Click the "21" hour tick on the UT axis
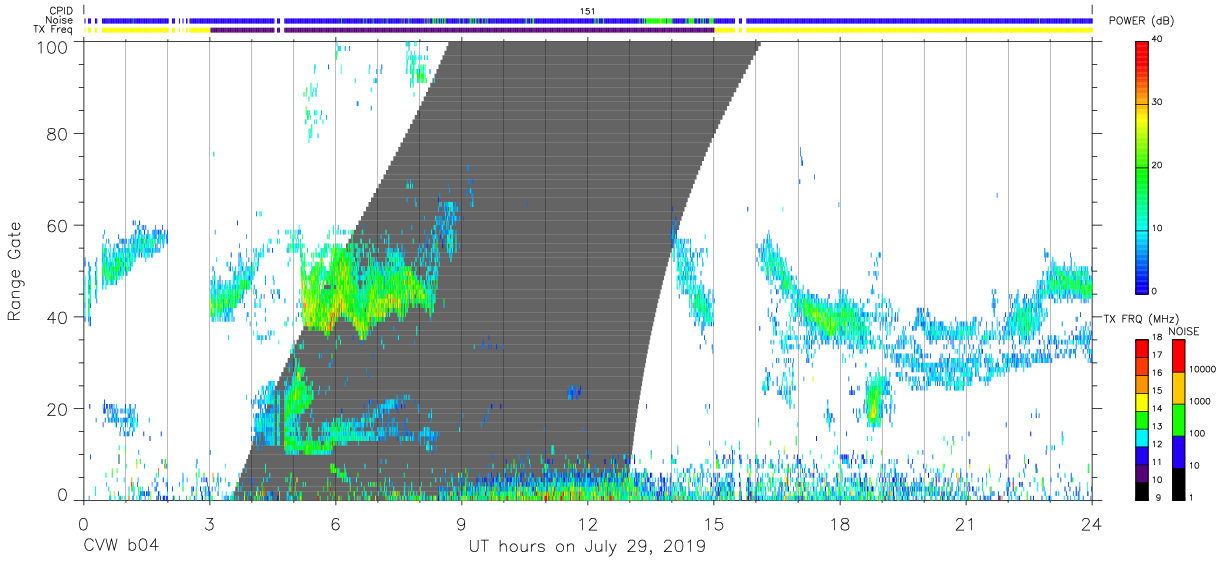Image resolution: width=1228 pixels, height=567 pixels. click(x=966, y=523)
